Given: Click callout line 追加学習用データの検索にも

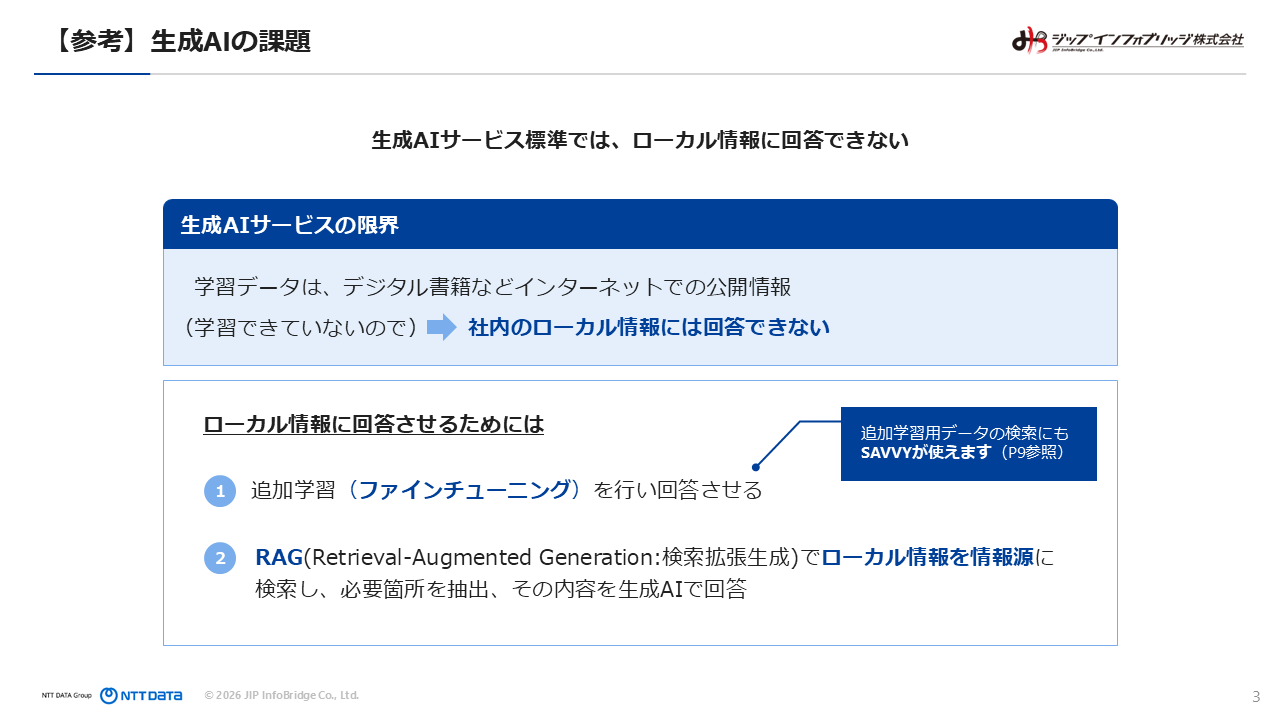Looking at the screenshot, I should click(965, 434).
